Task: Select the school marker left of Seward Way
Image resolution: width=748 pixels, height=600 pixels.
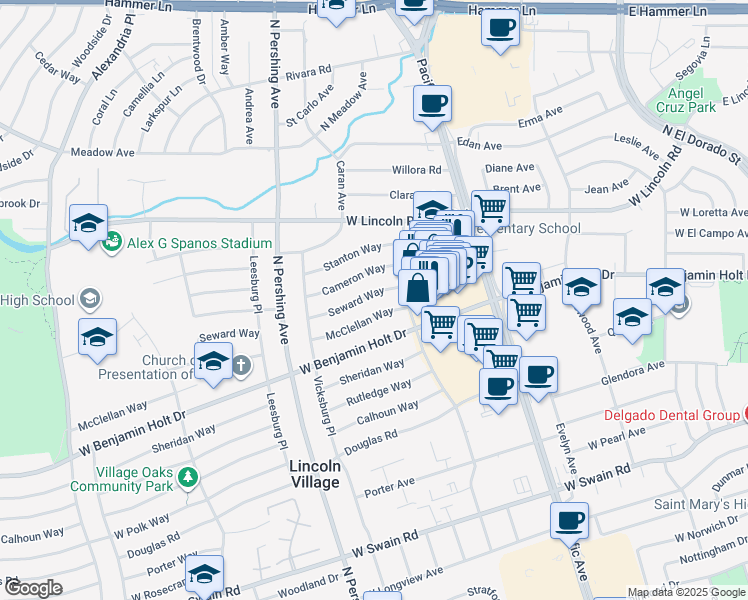Action: tap(97, 337)
